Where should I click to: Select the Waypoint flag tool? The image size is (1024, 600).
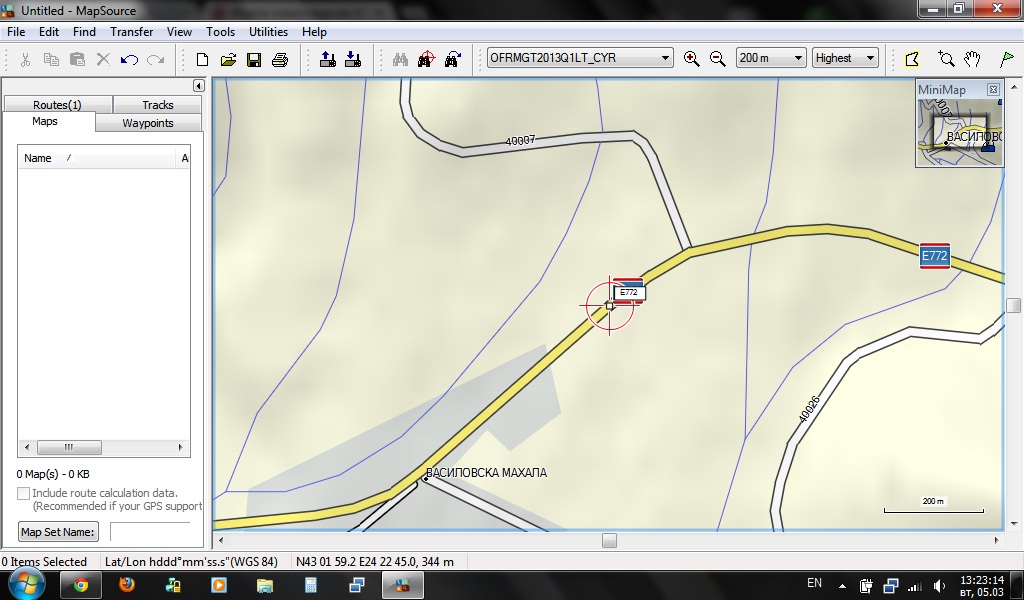tap(1006, 59)
